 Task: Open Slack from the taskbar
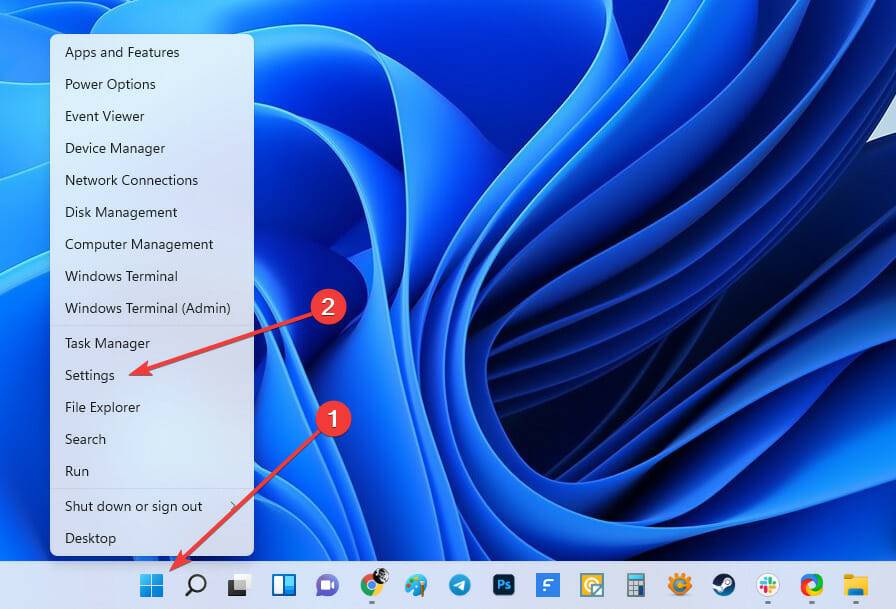tap(768, 586)
